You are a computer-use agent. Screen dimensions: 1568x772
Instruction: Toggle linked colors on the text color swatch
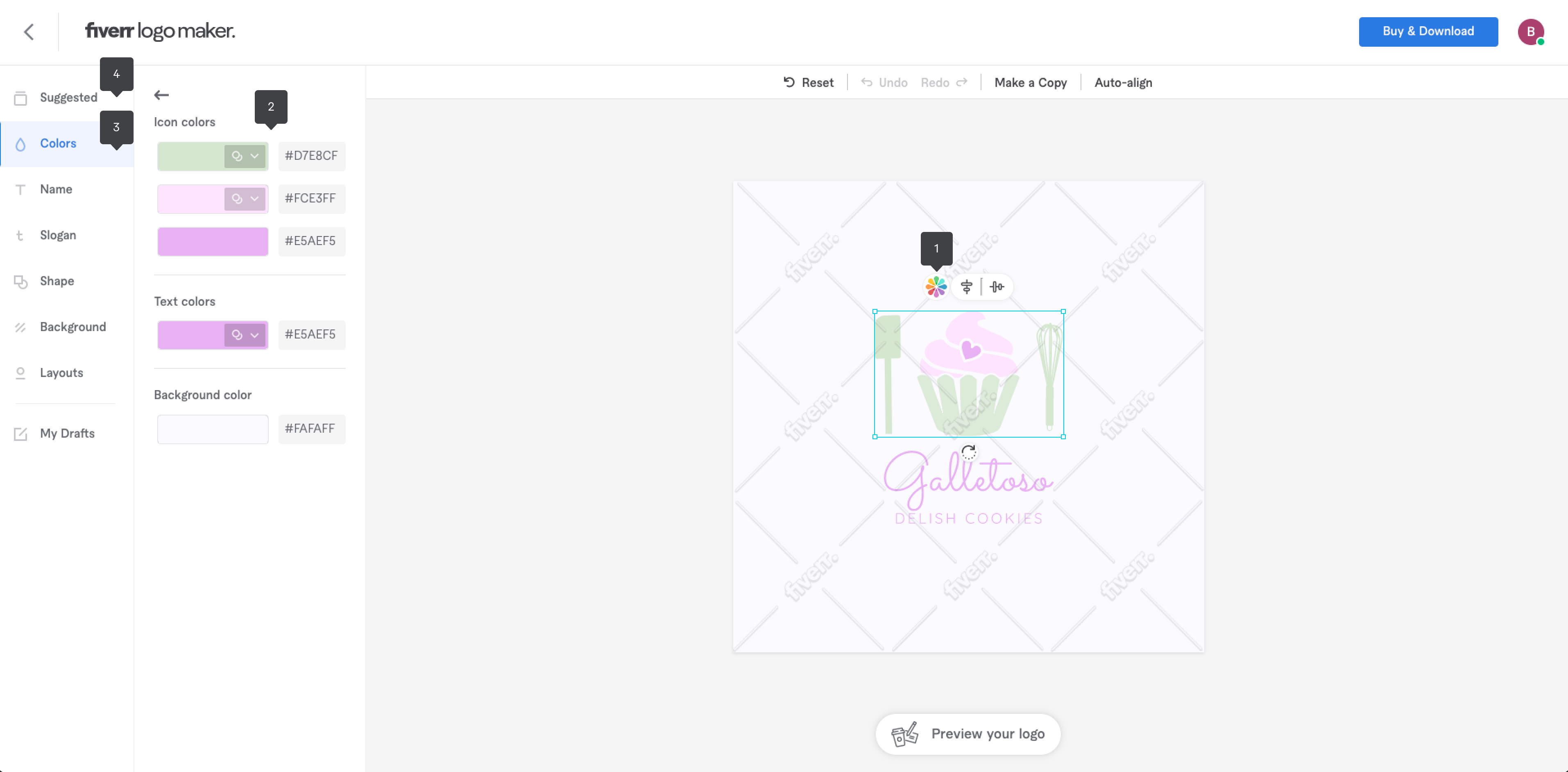point(237,335)
